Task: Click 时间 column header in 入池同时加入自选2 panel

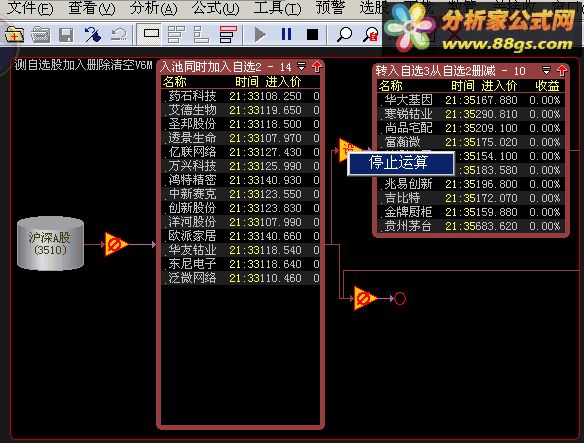Action: pyautogui.click(x=247, y=82)
